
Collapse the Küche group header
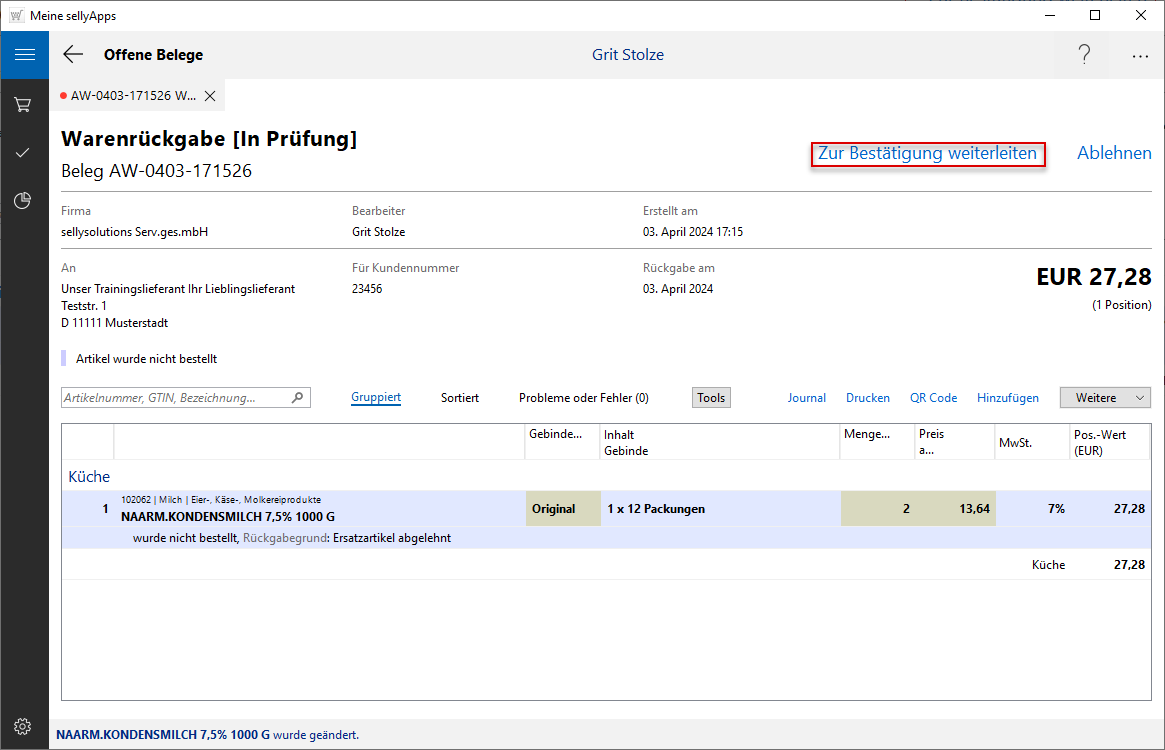pyautogui.click(x=89, y=477)
